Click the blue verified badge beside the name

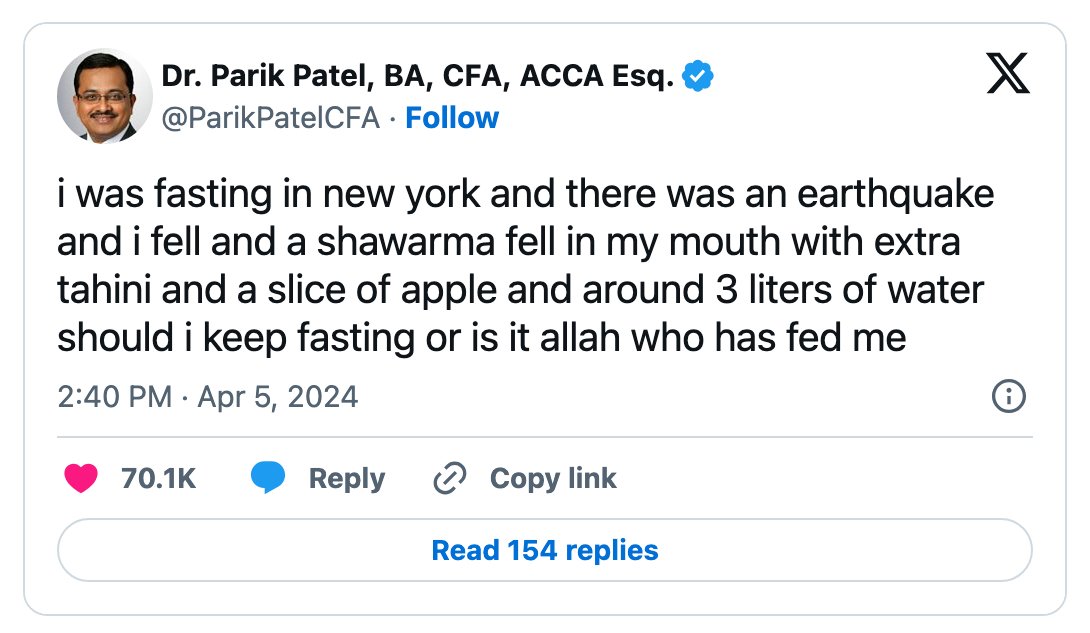point(697,76)
